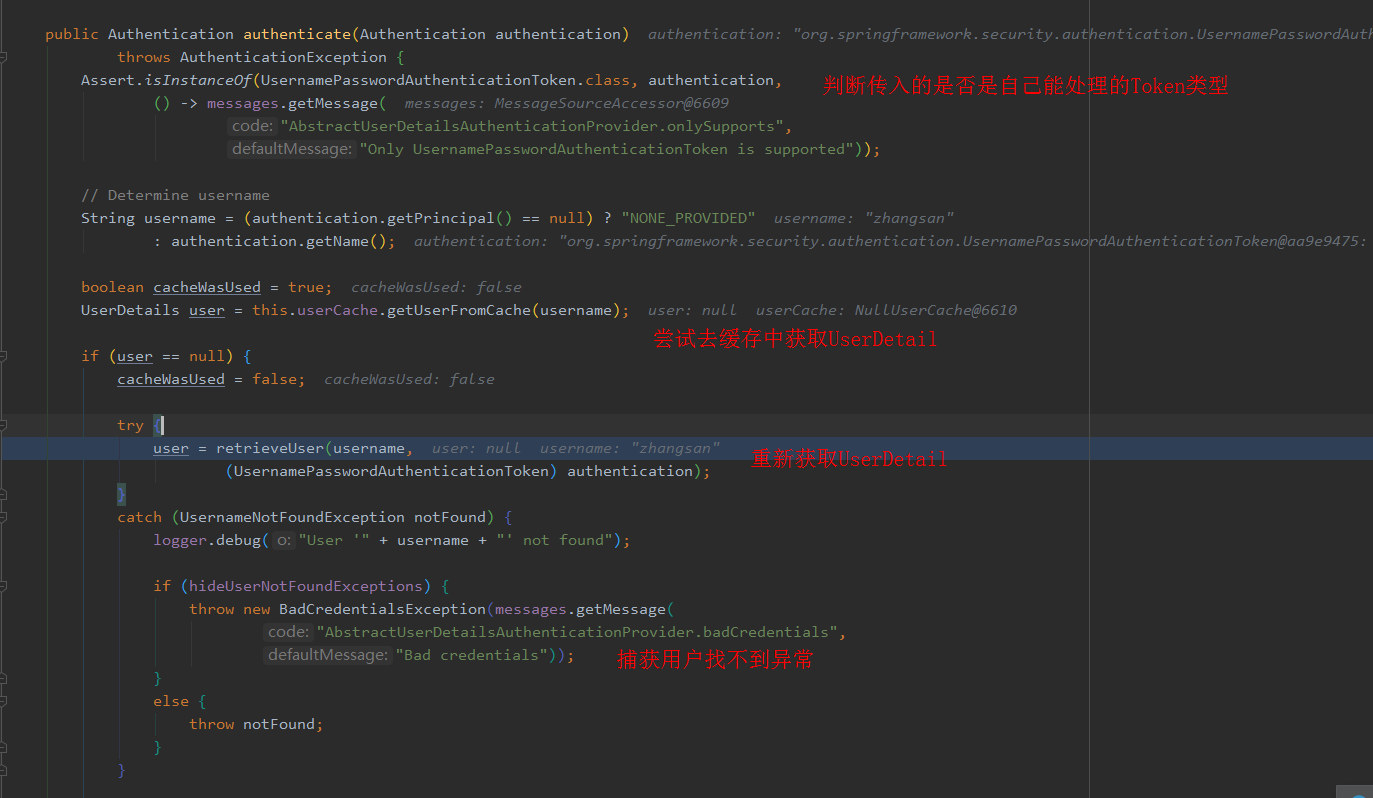Click the '(UsernamePasswordAuthenticationToken)' cast below retrieveUser
This screenshot has height=798, width=1373.
[x=391, y=471]
